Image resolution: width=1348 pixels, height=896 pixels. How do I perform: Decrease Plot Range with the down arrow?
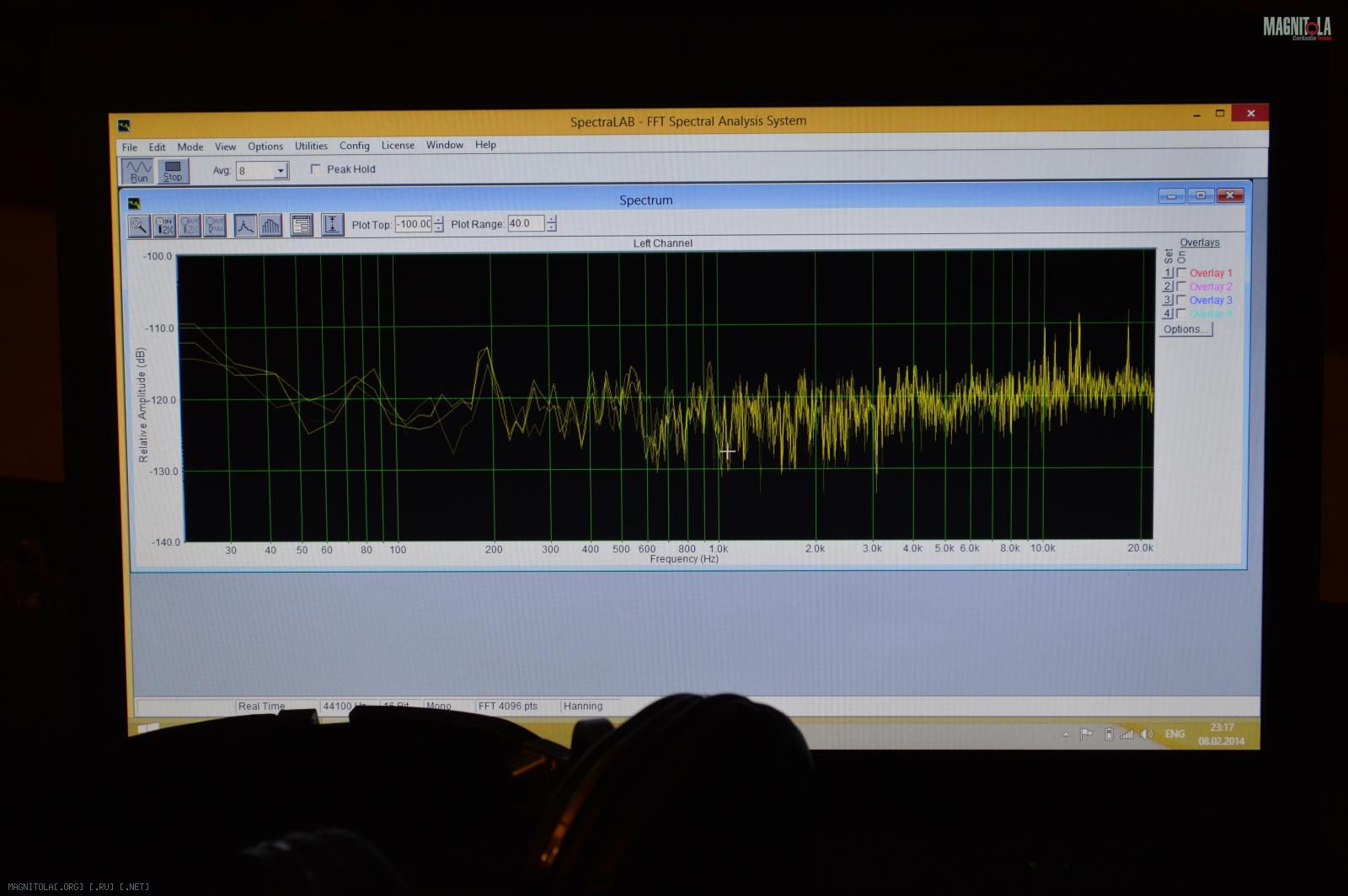point(551,228)
